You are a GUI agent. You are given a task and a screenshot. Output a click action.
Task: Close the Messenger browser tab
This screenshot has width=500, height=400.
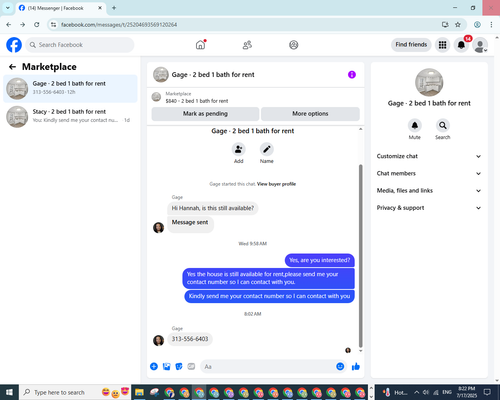[x=100, y=8]
